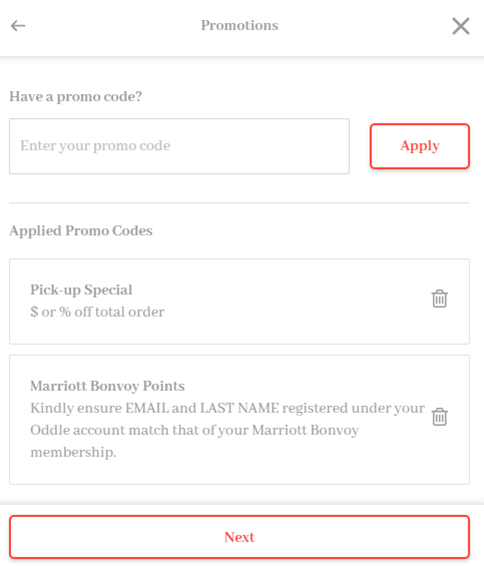The image size is (484, 566).
Task: Select the "Pick-up Special" promo title
Action: (x=81, y=290)
